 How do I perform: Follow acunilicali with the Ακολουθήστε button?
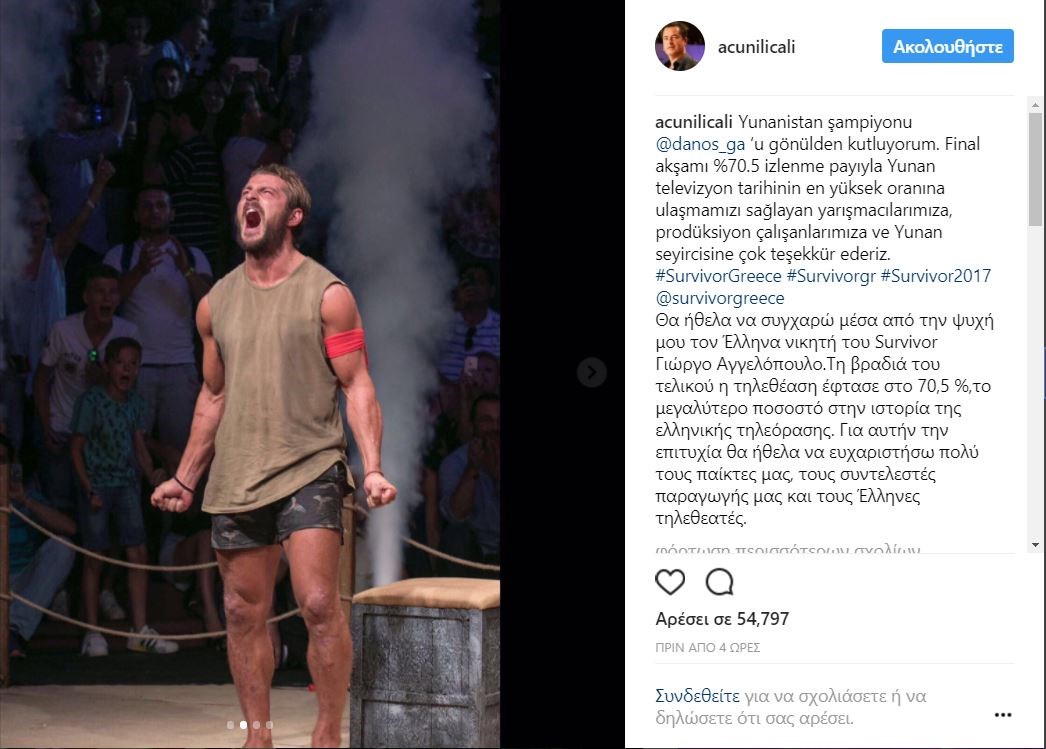tap(947, 46)
